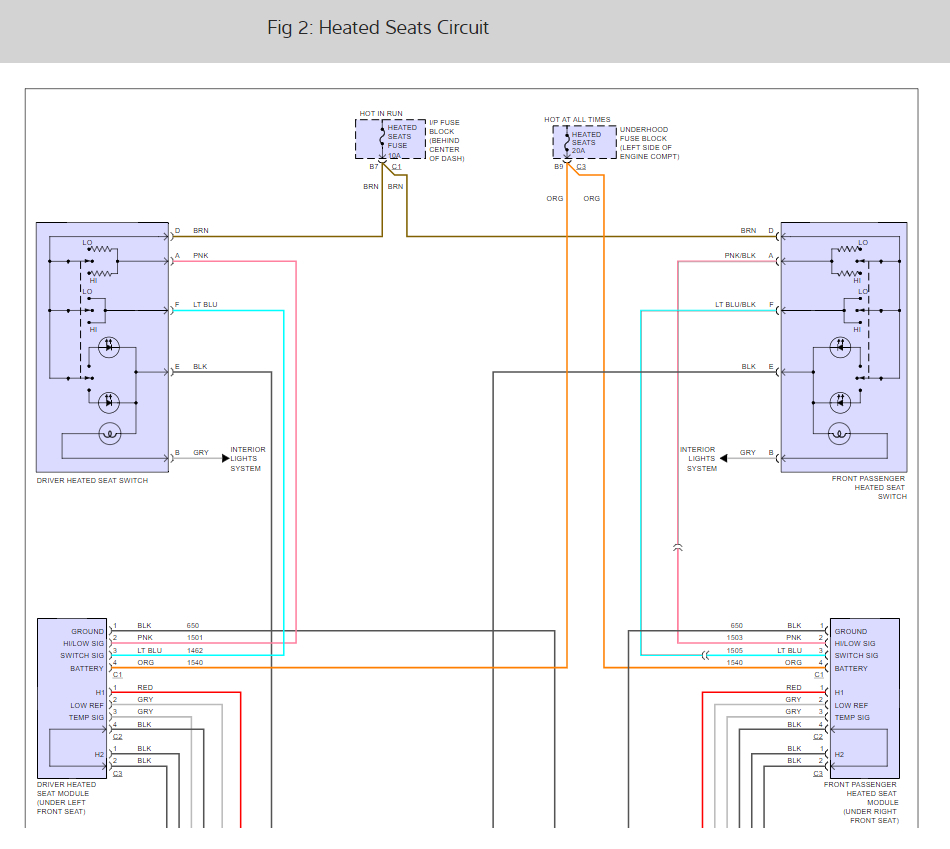950x849 pixels.
Task: Click wire number 1501 on driver module
Action: [194, 638]
